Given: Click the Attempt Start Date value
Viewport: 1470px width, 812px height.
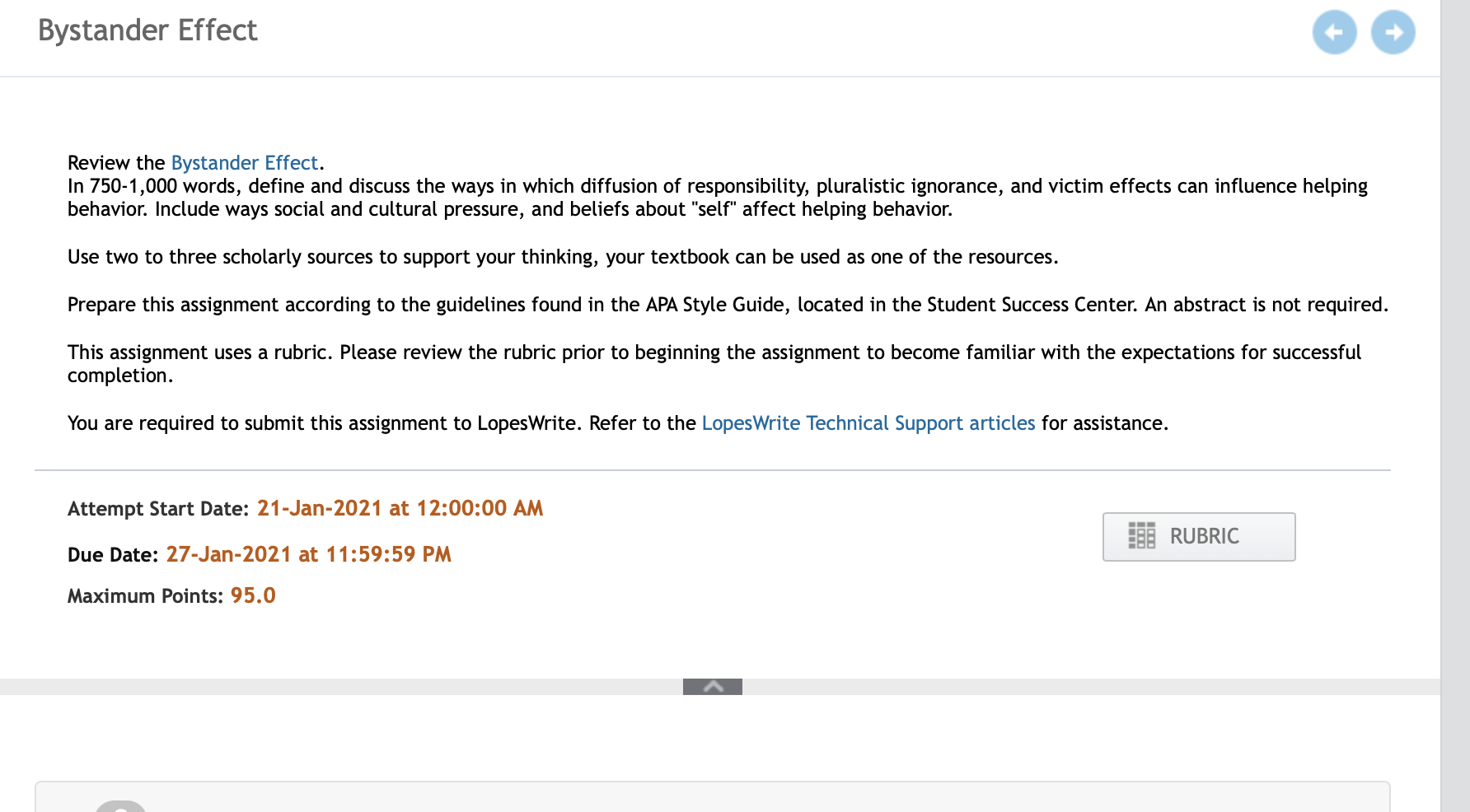Looking at the screenshot, I should coord(400,508).
